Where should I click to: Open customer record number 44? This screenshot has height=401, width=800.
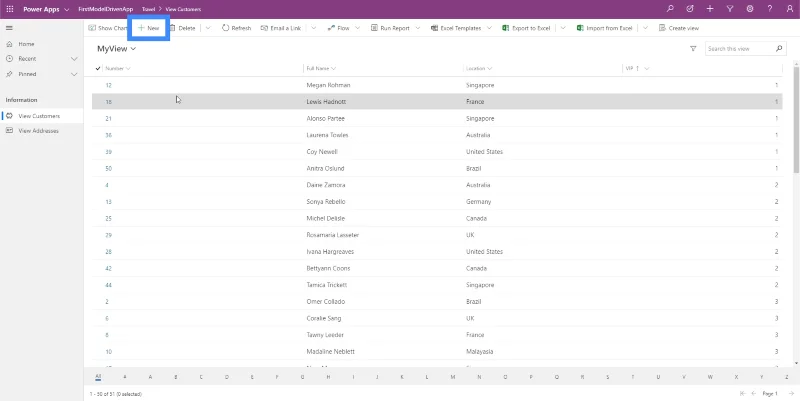[109, 285]
